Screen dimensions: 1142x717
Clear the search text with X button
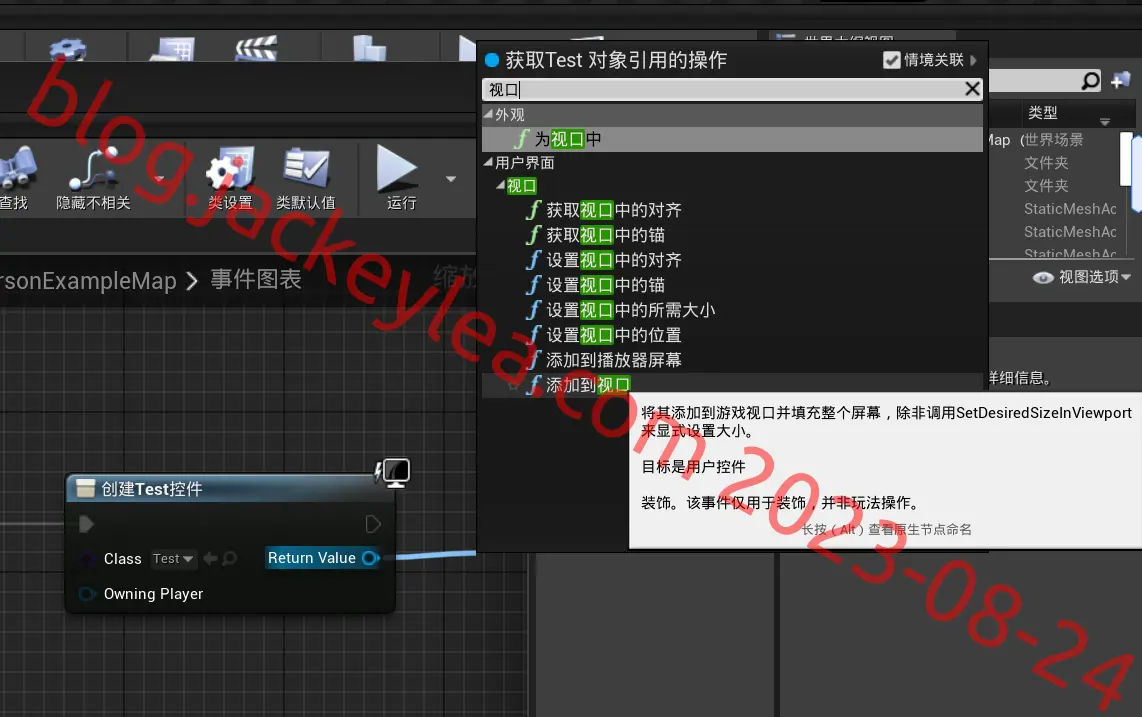tap(972, 89)
